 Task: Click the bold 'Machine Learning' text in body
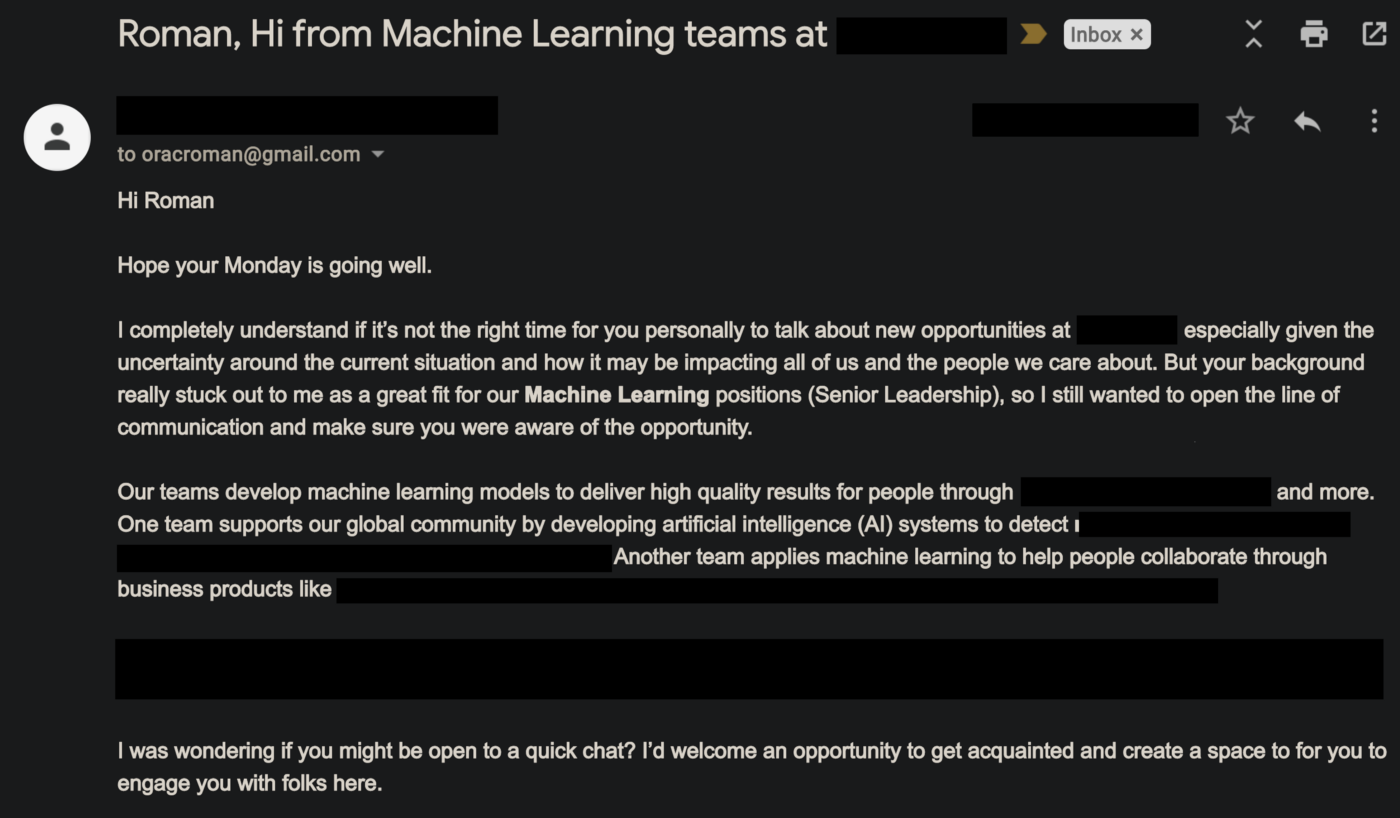(x=616, y=395)
